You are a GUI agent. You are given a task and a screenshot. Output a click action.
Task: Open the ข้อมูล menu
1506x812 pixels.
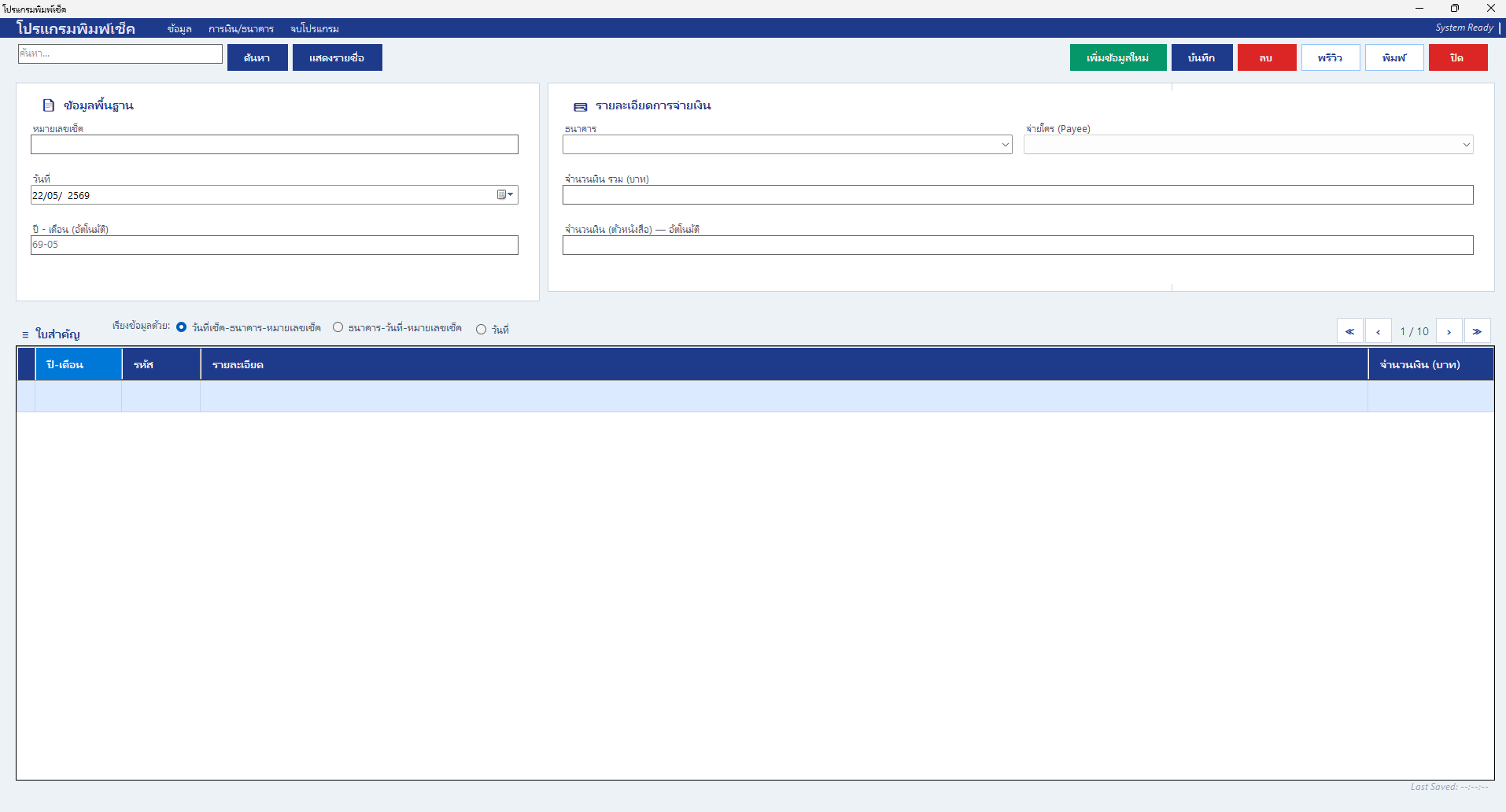click(x=179, y=29)
